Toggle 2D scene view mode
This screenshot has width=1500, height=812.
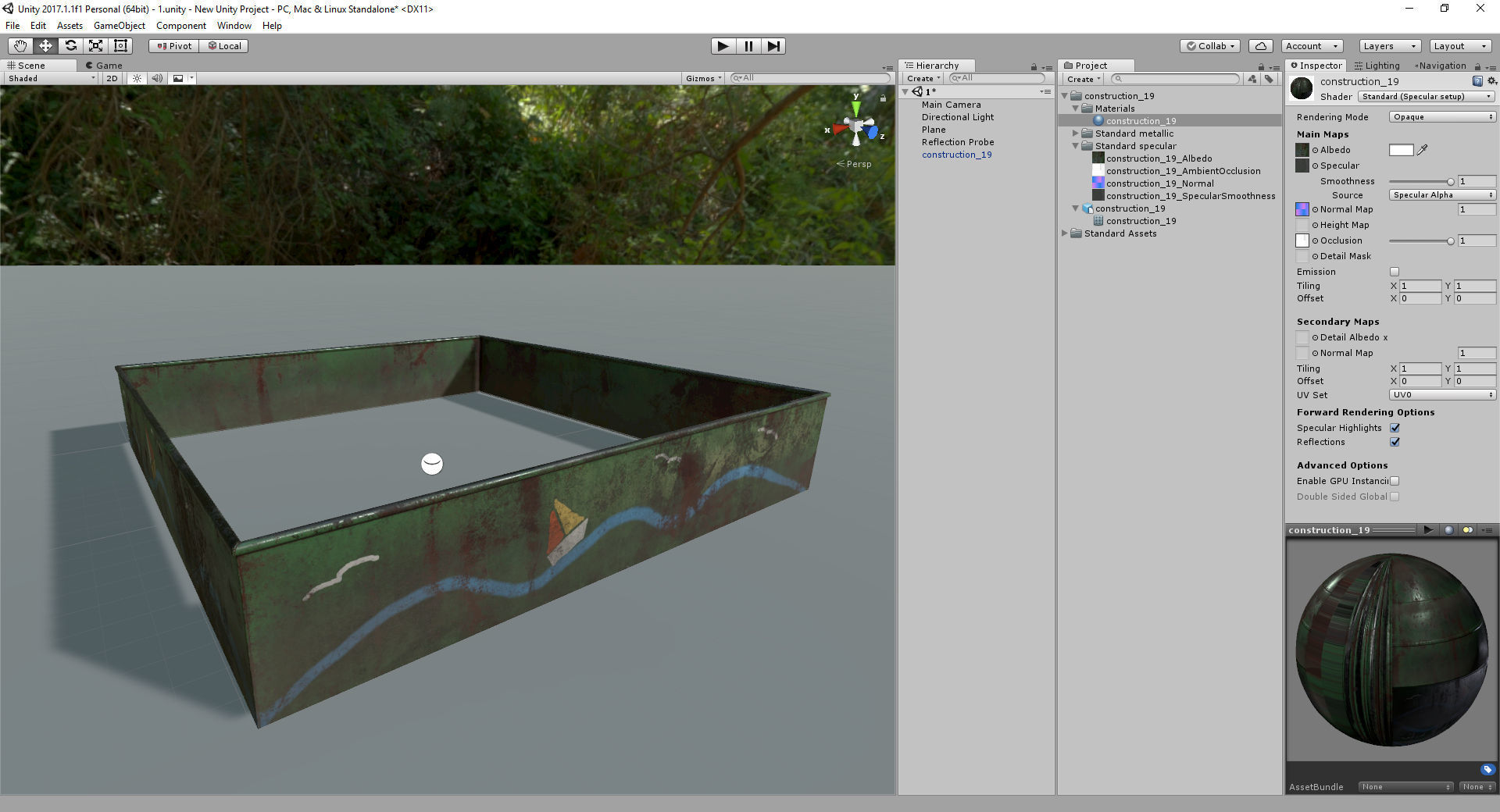point(112,78)
